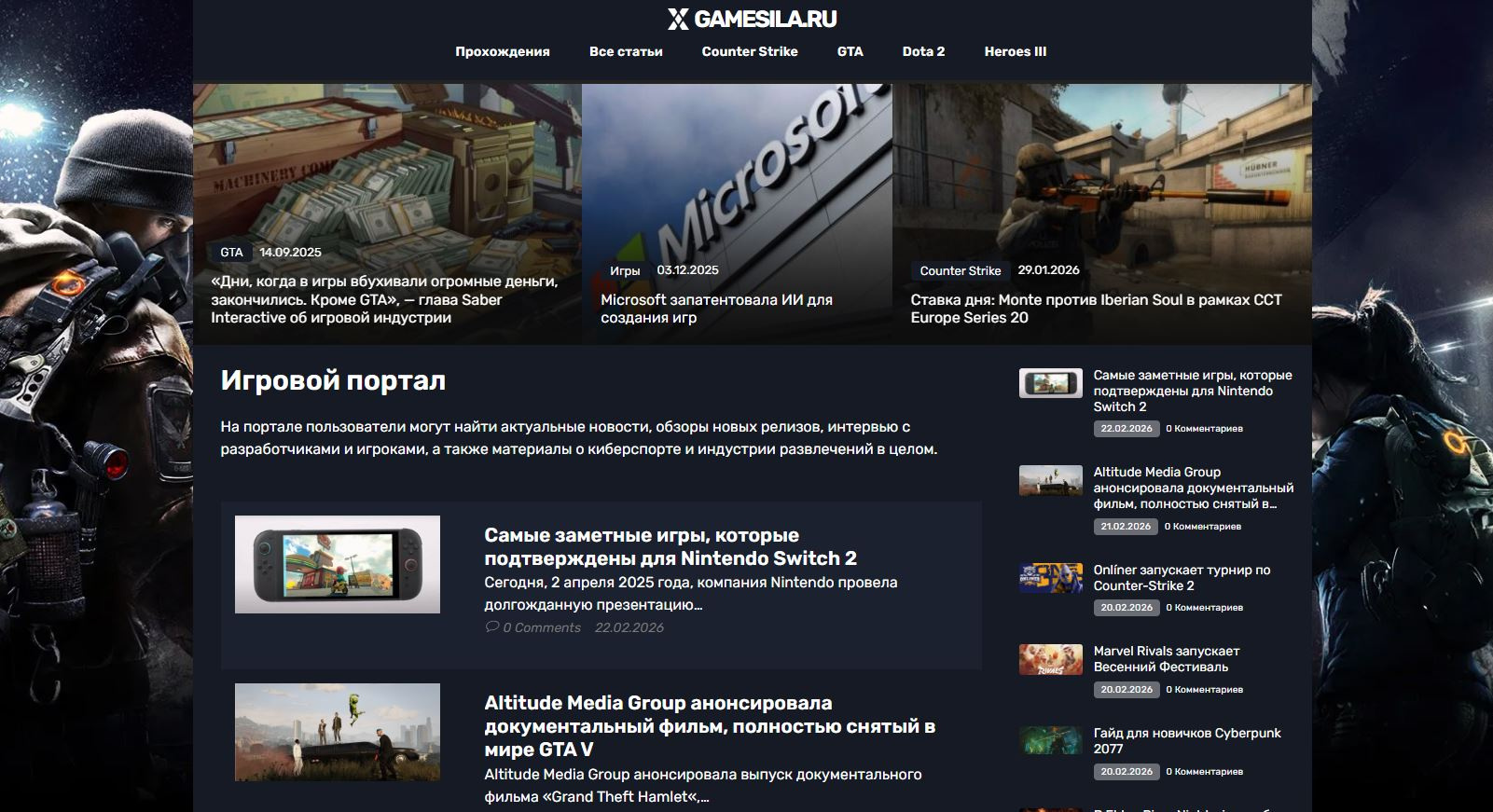Open the sidebar Onliner tournament thumbnail
This screenshot has height=812, width=1493.
pos(1051,578)
